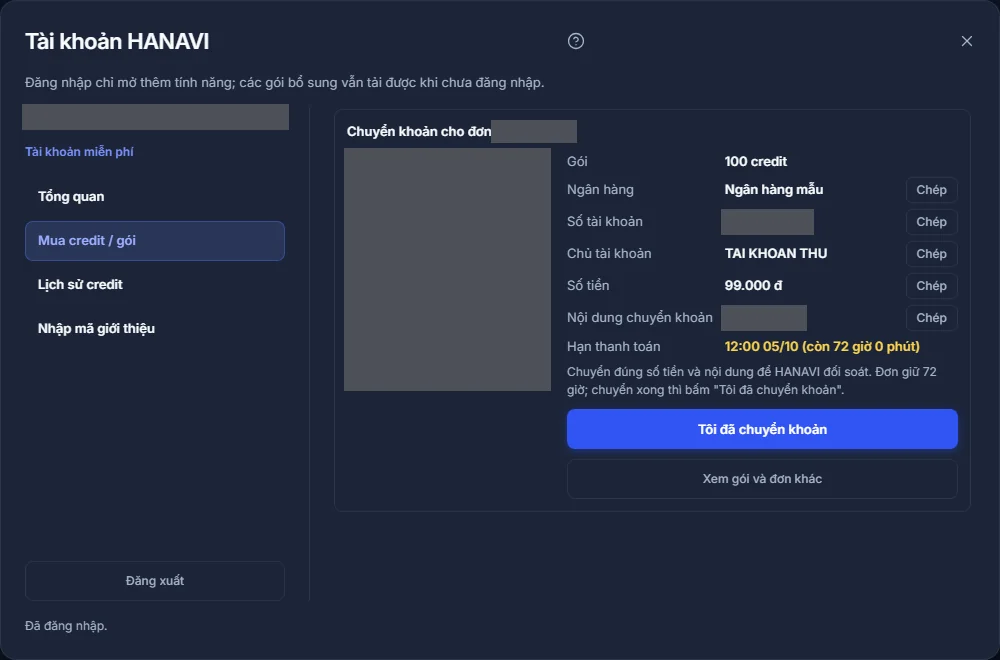
Task: Click the QR code image area
Action: (447, 269)
